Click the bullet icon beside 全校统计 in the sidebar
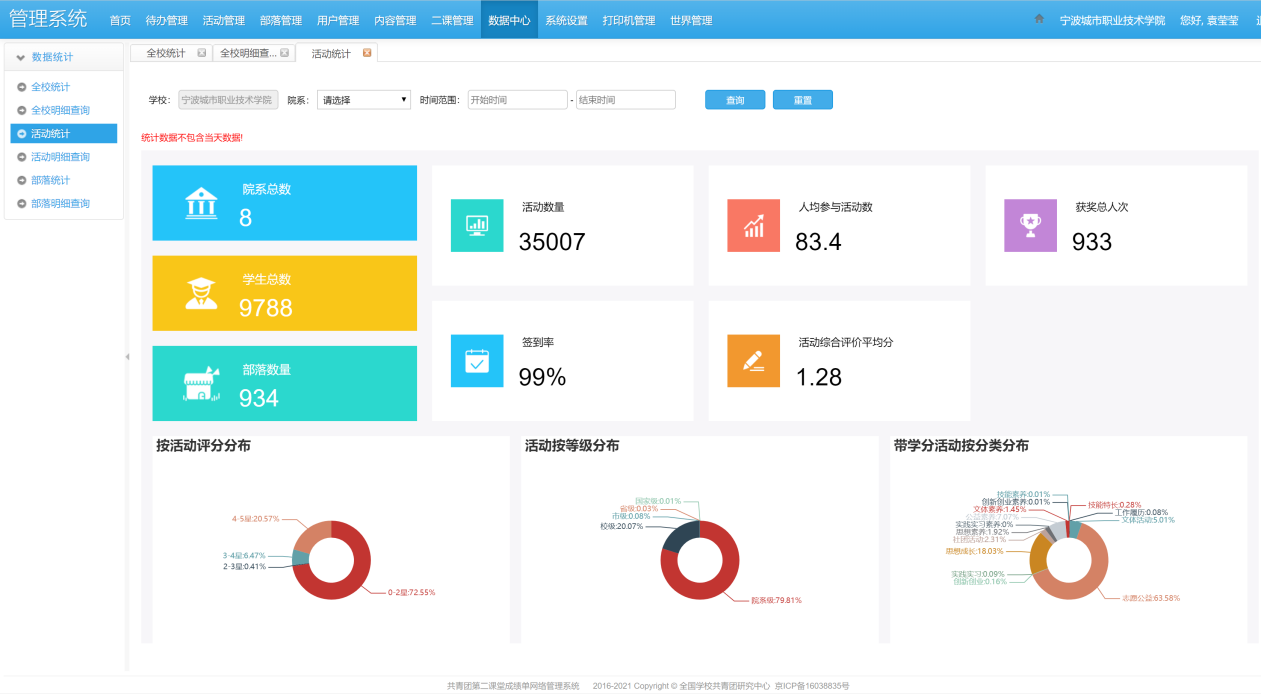This screenshot has width=1261, height=694. coord(22,87)
